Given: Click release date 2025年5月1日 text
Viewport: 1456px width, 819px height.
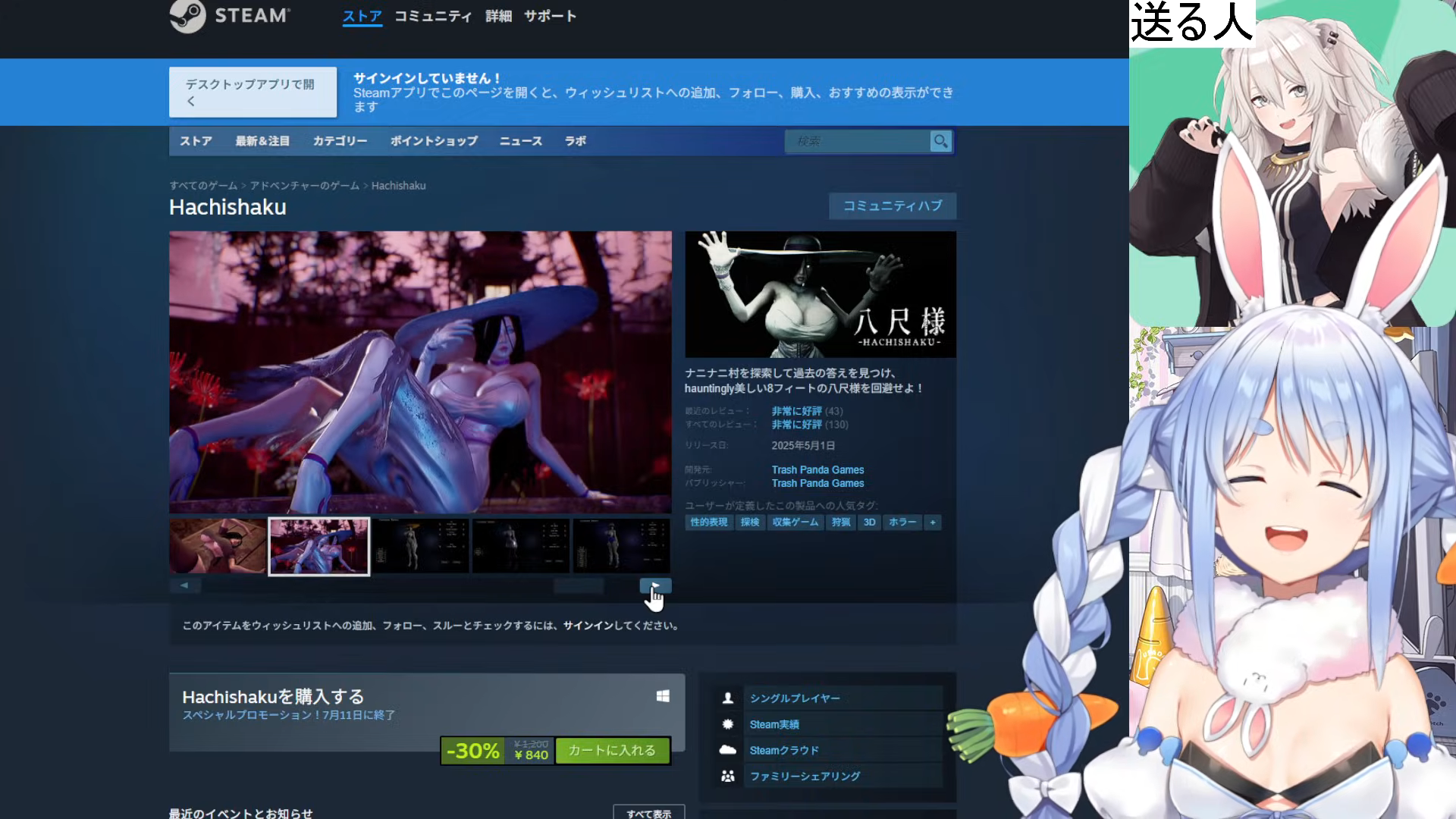Looking at the screenshot, I should pos(803,446).
